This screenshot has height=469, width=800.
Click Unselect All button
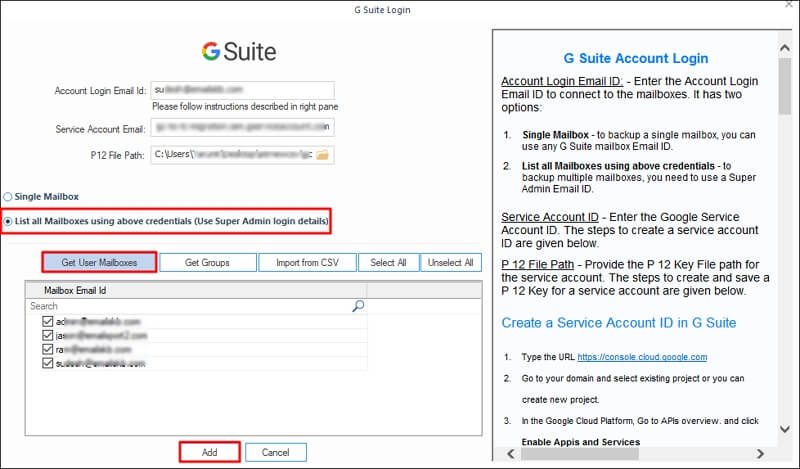point(451,262)
